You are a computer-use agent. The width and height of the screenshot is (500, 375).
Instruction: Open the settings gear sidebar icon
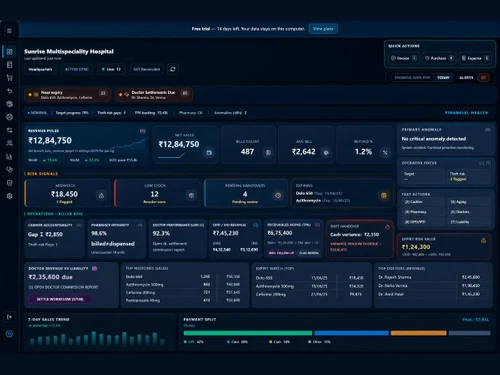click(x=9, y=196)
